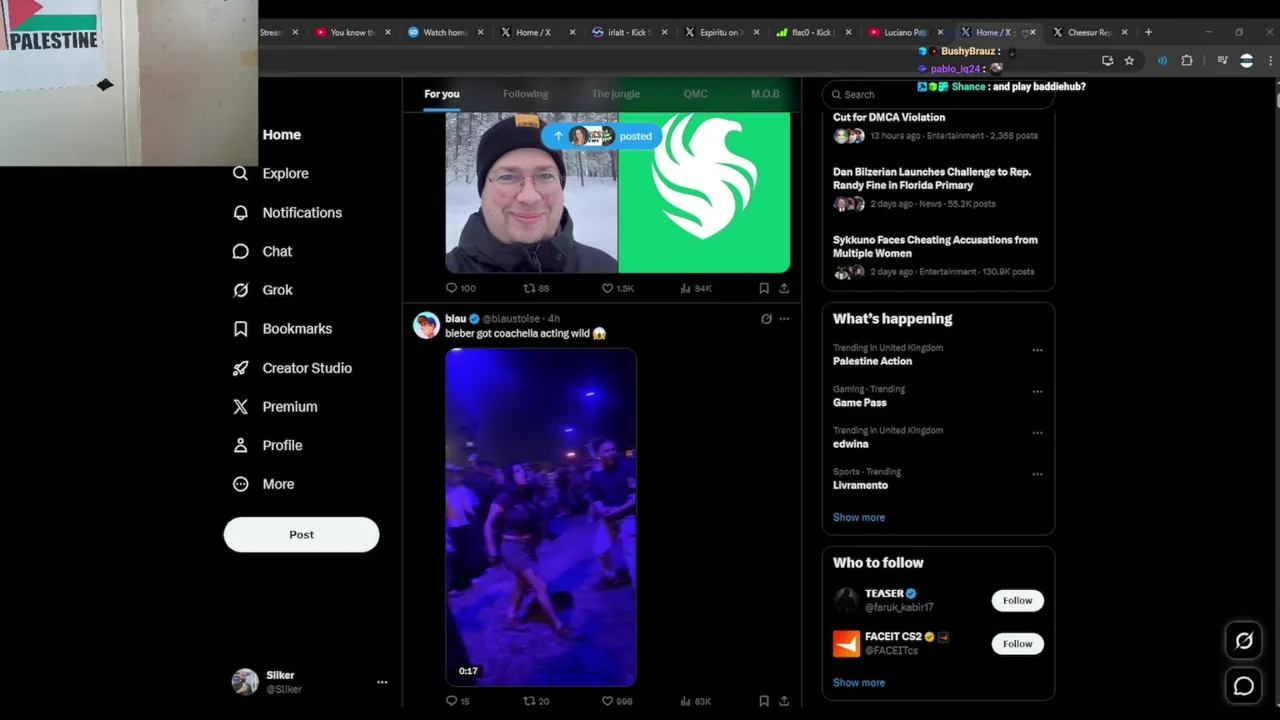Screen dimensions: 1280x720
Task: Switch to the M.O.B tab
Action: [x=765, y=94]
